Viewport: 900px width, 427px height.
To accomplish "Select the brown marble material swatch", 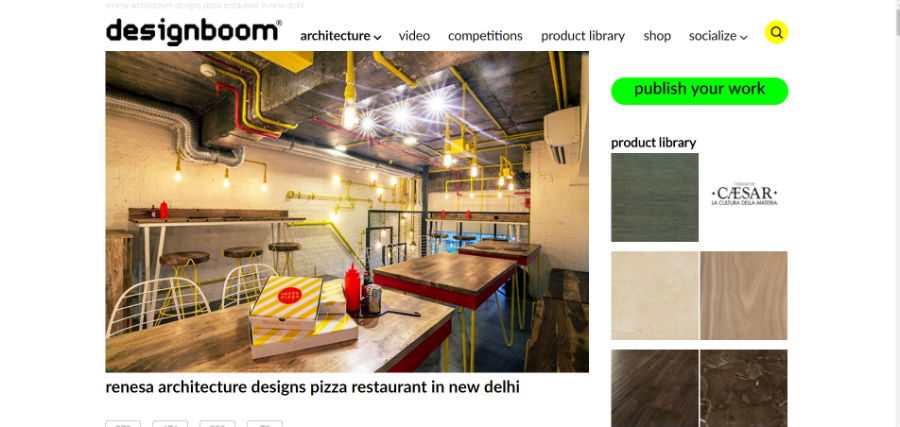I will click(743, 388).
